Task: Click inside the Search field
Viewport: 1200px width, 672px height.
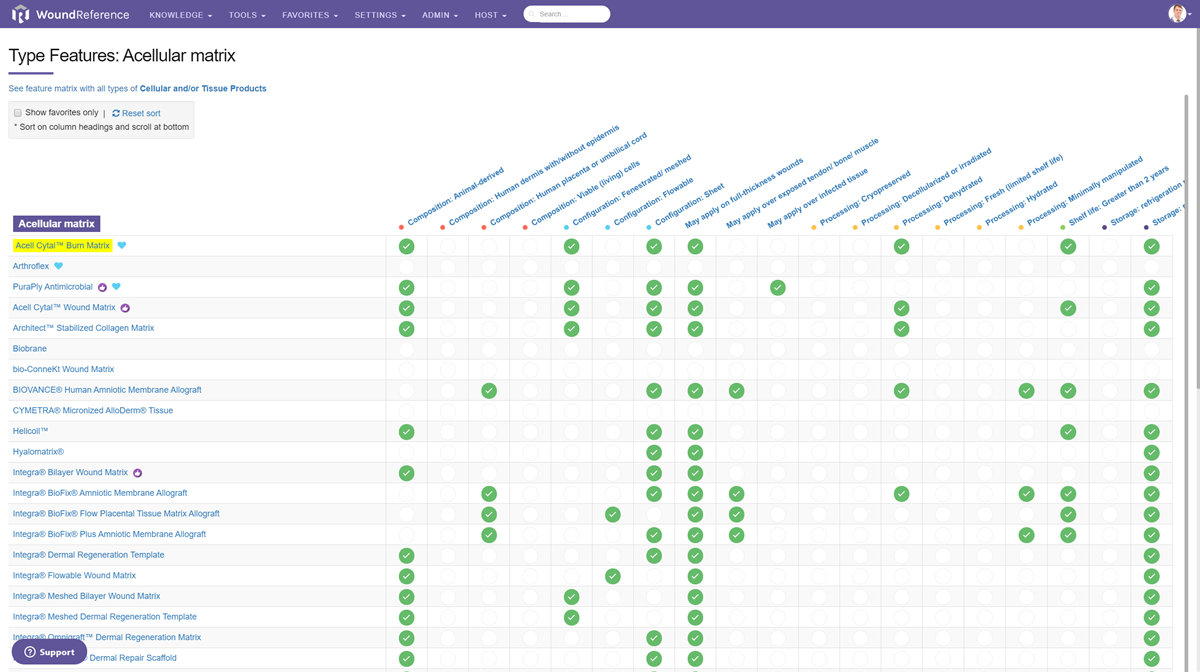Action: click(x=566, y=13)
